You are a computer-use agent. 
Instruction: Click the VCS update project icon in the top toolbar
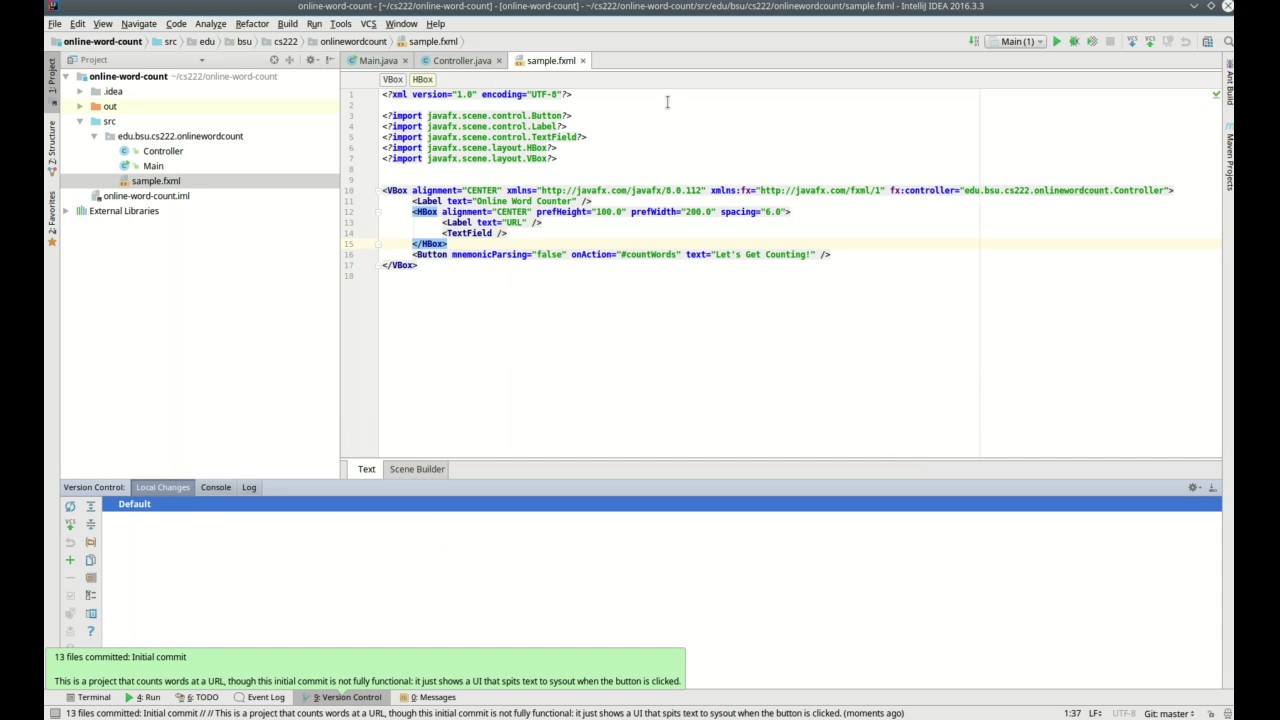[x=1132, y=42]
